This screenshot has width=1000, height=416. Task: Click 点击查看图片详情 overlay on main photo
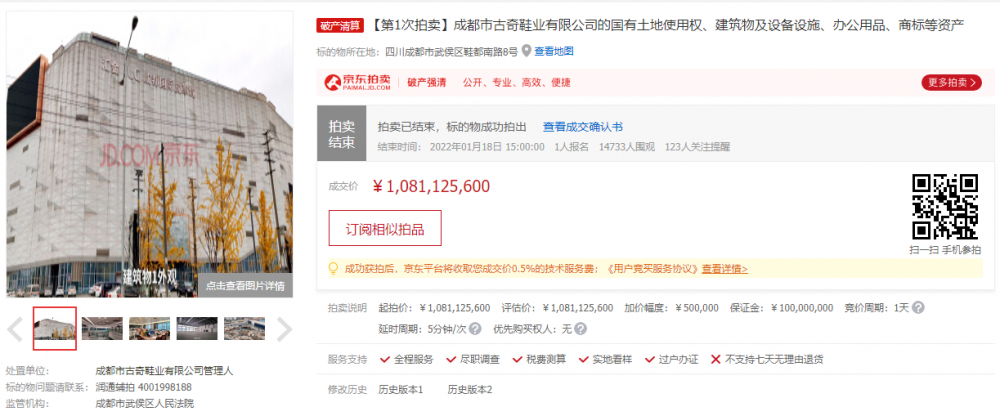tap(245, 285)
